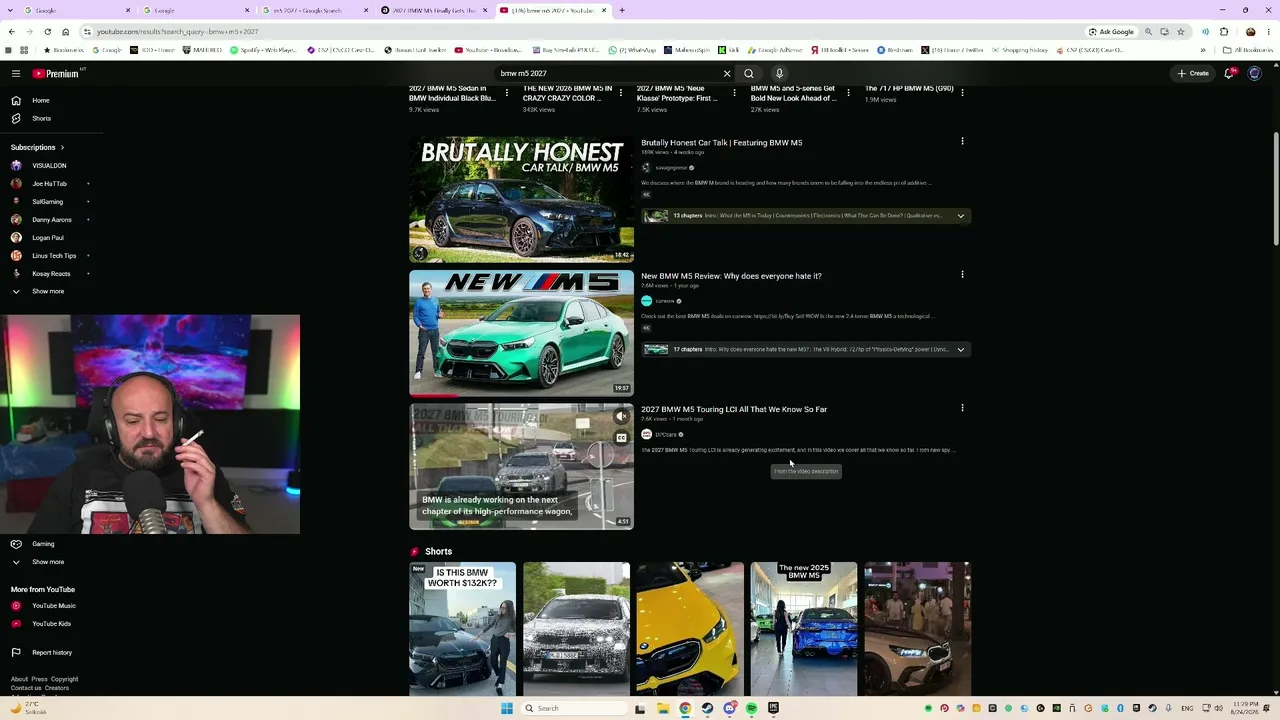The width and height of the screenshot is (1280, 720).
Task: Open Spotify from the taskbar
Action: click(x=751, y=708)
